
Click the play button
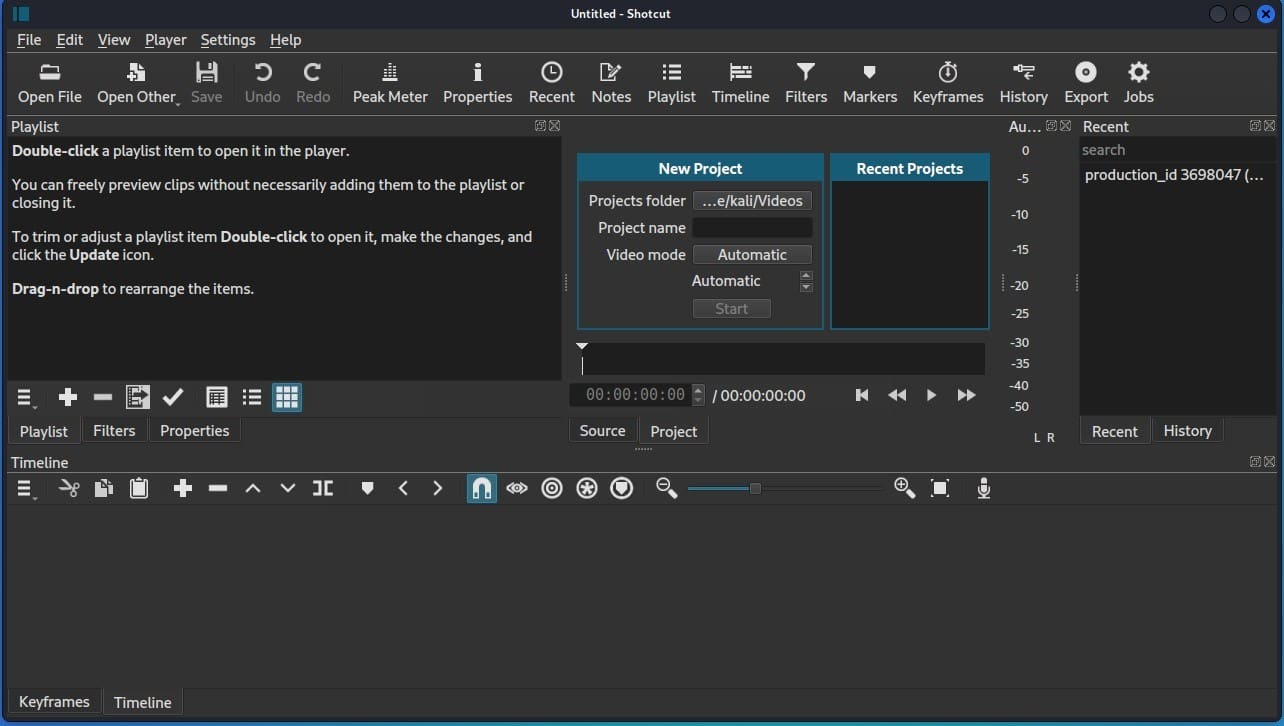coord(931,395)
